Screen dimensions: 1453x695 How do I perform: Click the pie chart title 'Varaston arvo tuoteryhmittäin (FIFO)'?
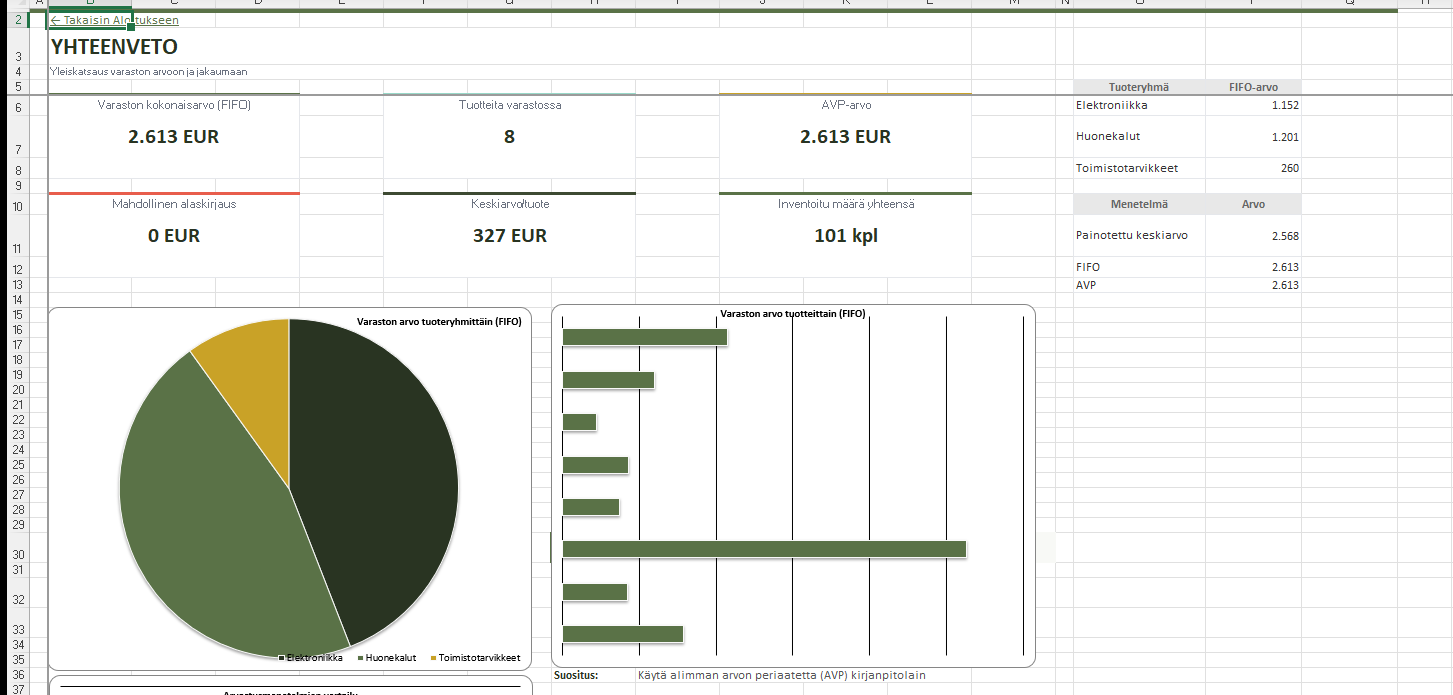tap(439, 322)
